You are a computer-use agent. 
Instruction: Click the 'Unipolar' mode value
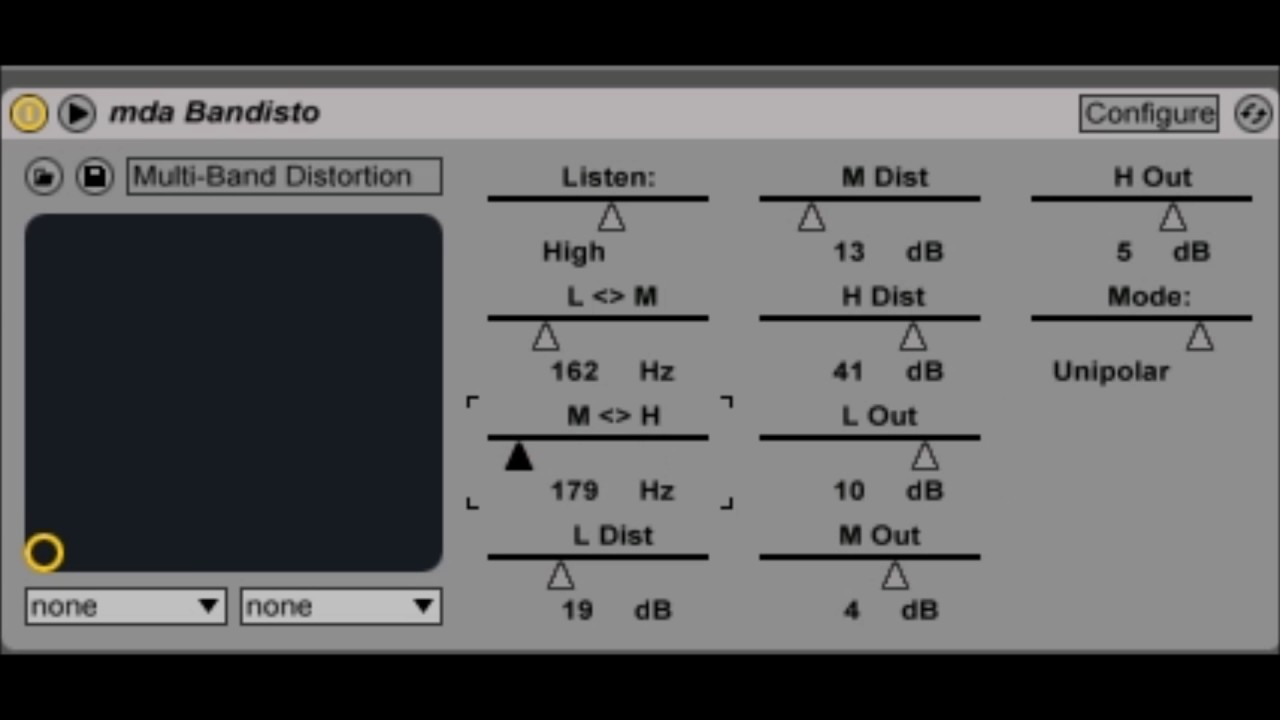(1111, 372)
